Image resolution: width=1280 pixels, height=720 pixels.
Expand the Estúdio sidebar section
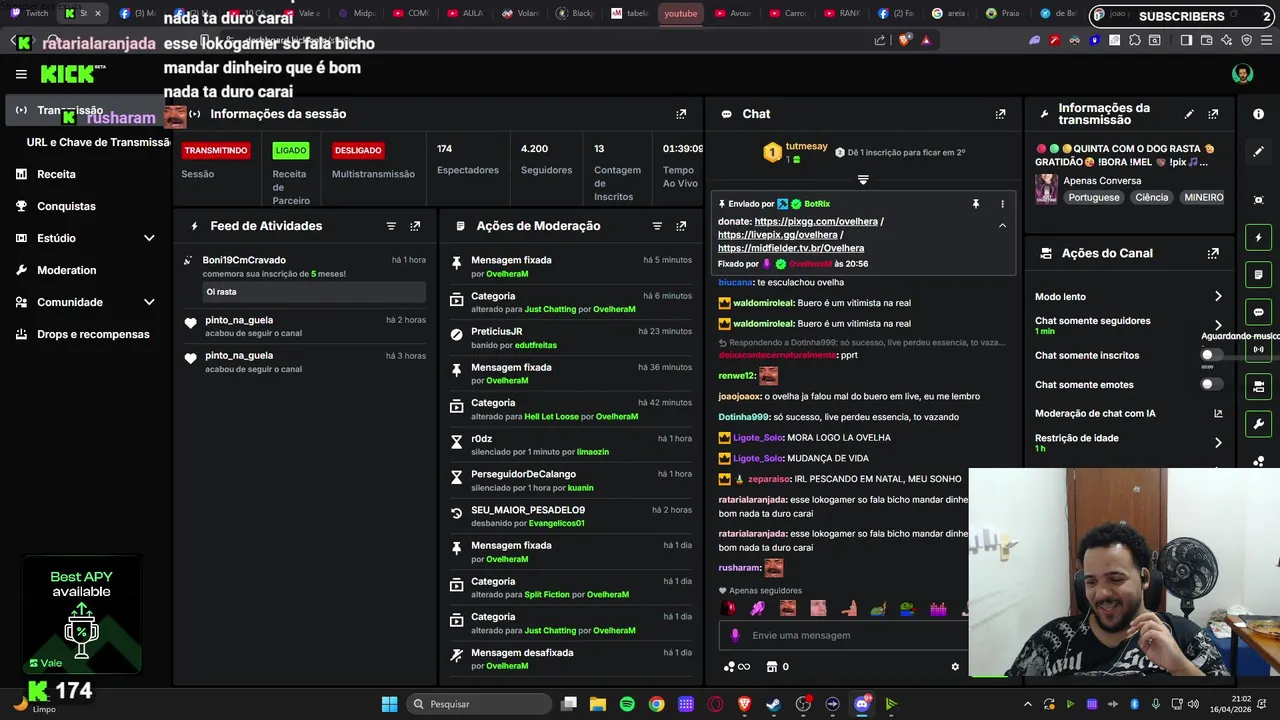click(x=149, y=238)
